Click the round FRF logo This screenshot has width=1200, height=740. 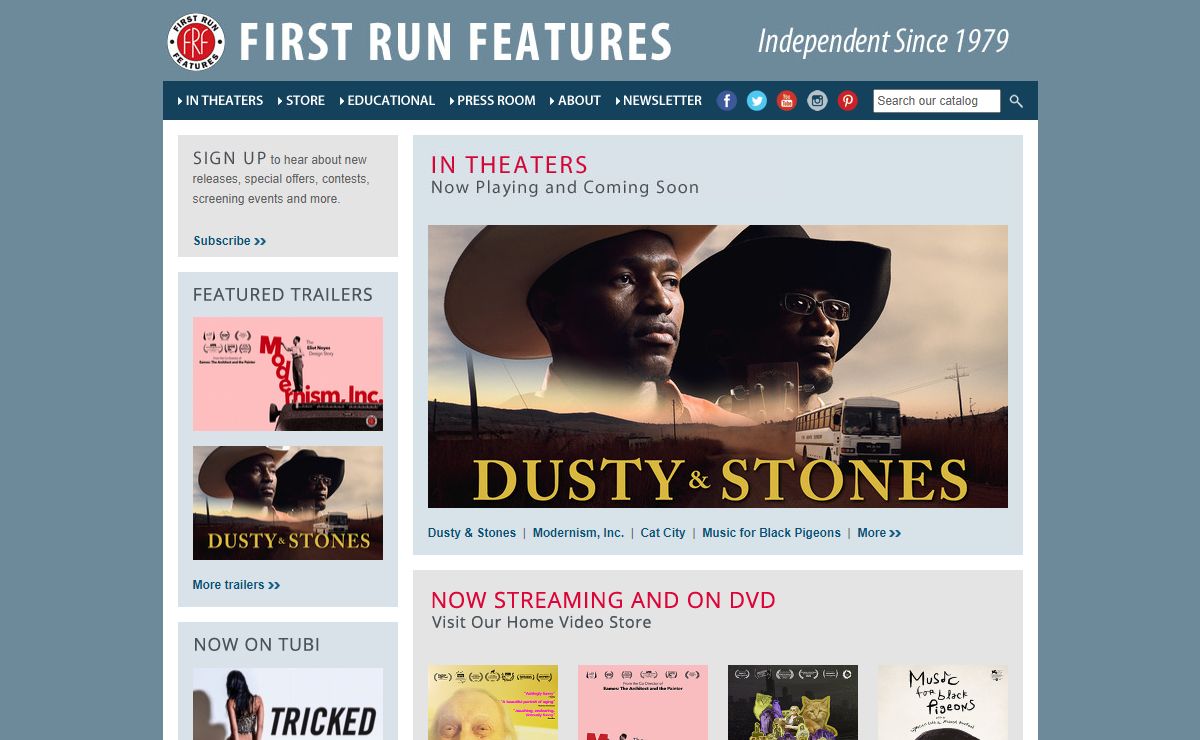click(x=196, y=42)
